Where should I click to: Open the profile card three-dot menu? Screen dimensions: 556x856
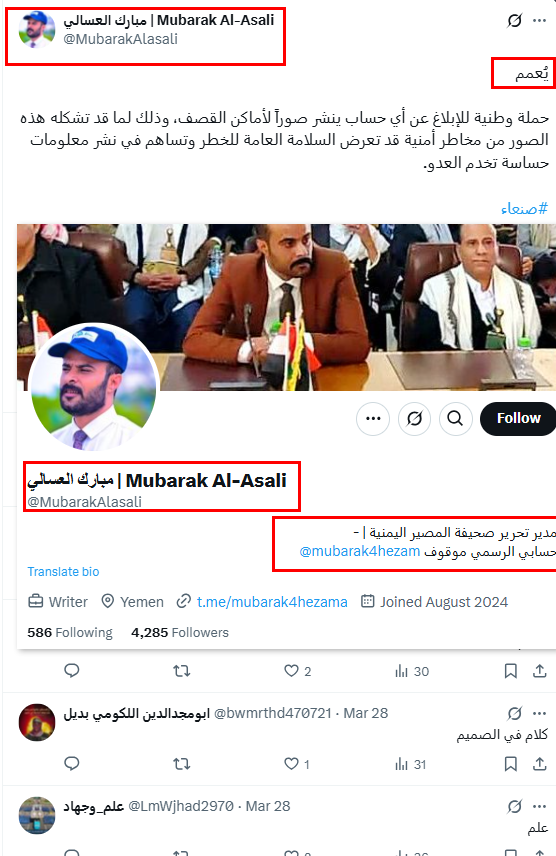click(x=373, y=419)
